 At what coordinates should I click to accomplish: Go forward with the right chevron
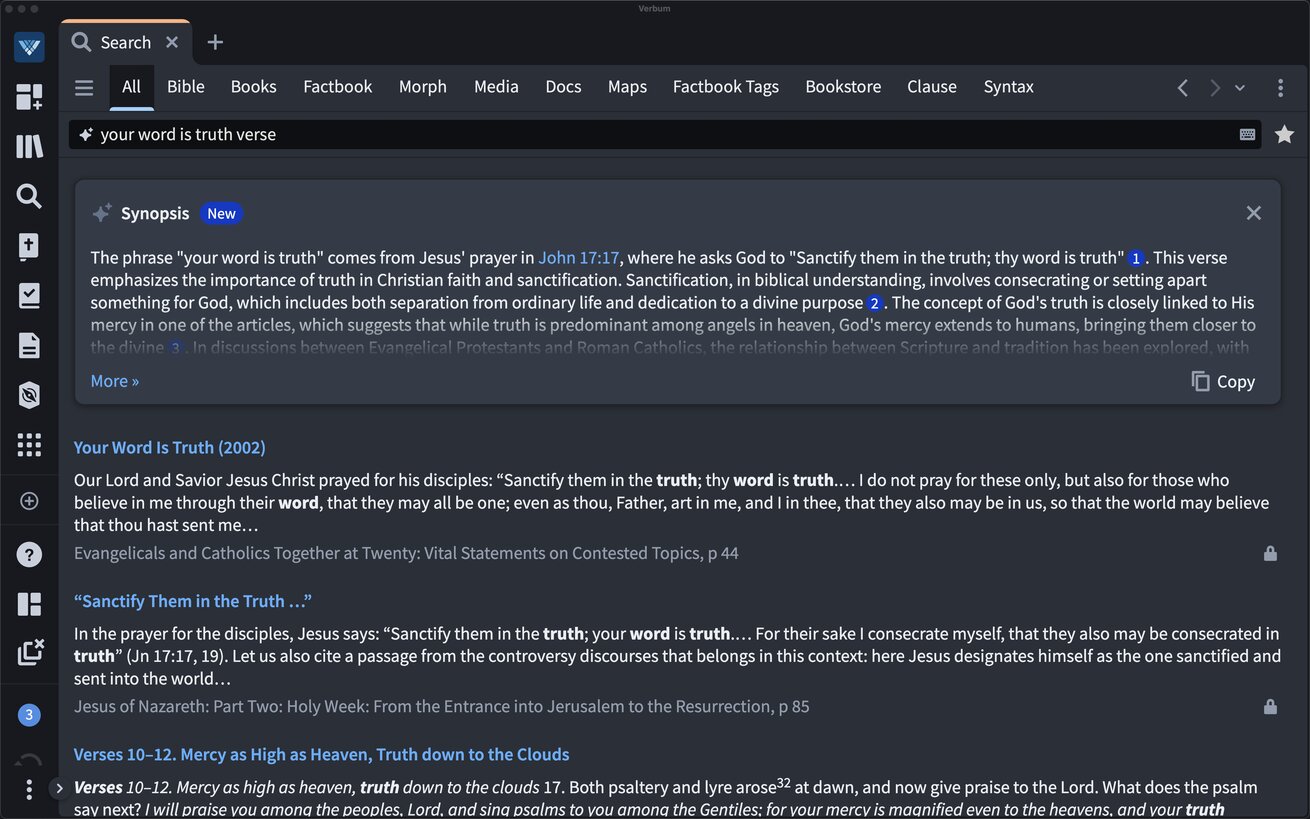pyautogui.click(x=1214, y=88)
